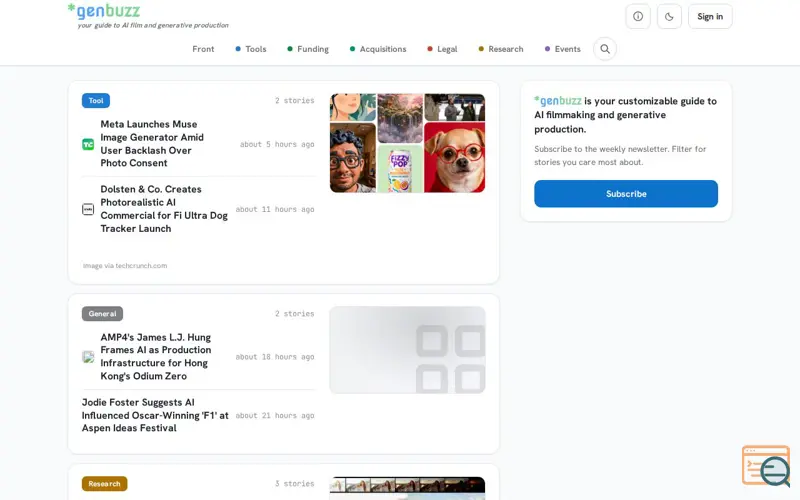Switch to the Research category
The image size is (800, 500).
click(x=501, y=49)
